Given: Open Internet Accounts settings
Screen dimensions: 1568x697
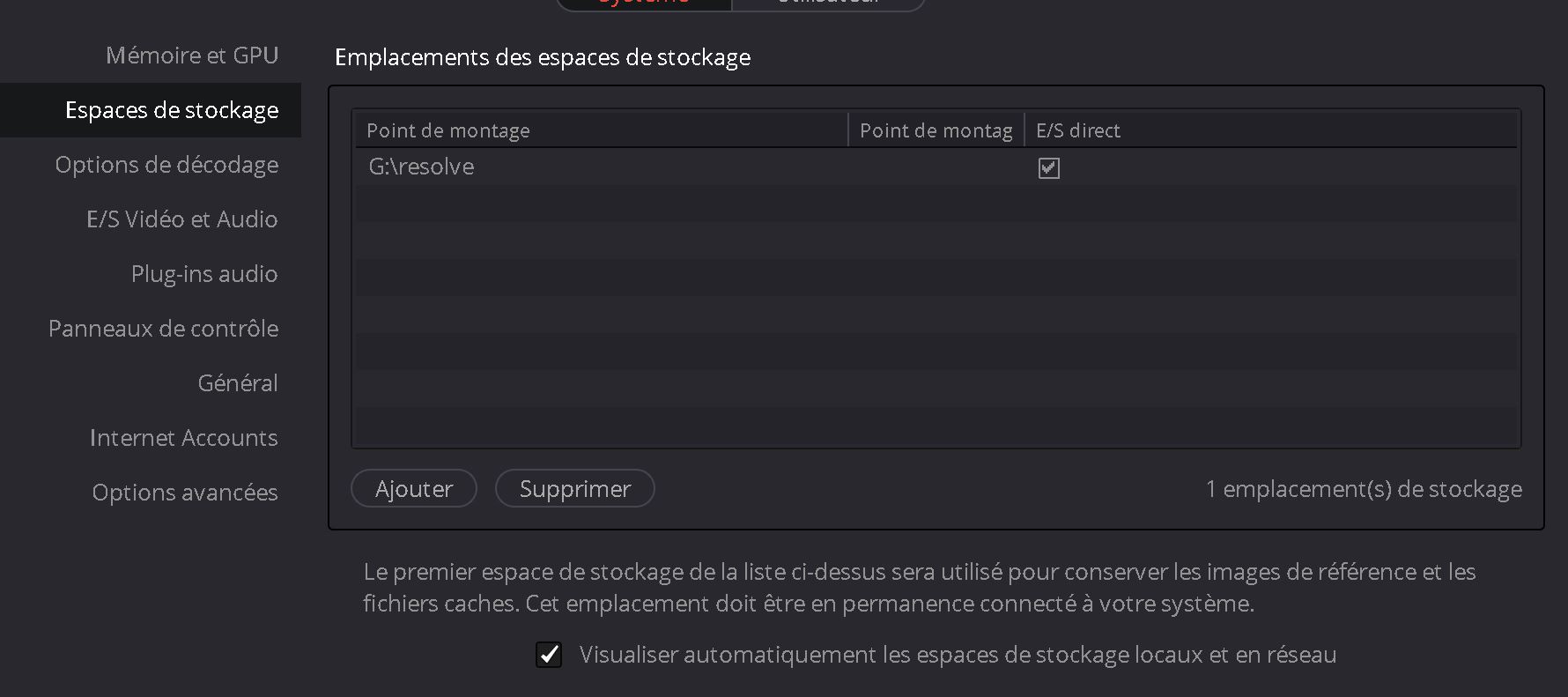Looking at the screenshot, I should tap(184, 438).
